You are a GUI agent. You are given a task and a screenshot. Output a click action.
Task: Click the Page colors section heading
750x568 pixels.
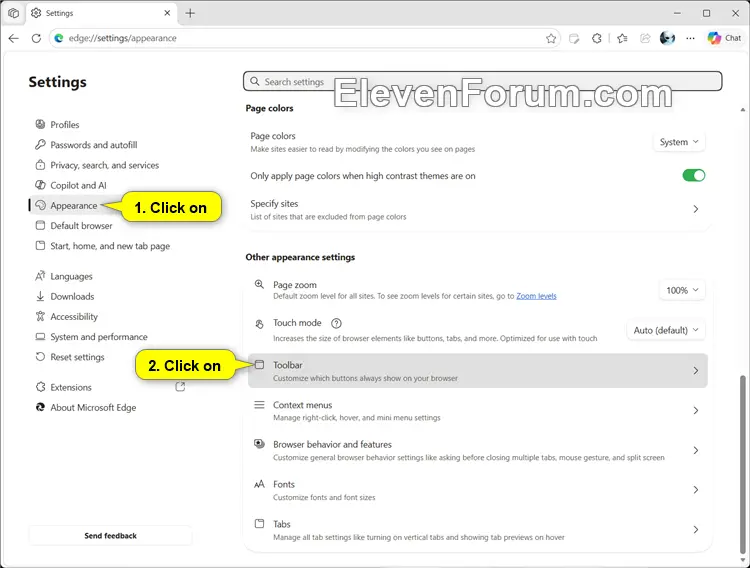pyautogui.click(x=269, y=108)
